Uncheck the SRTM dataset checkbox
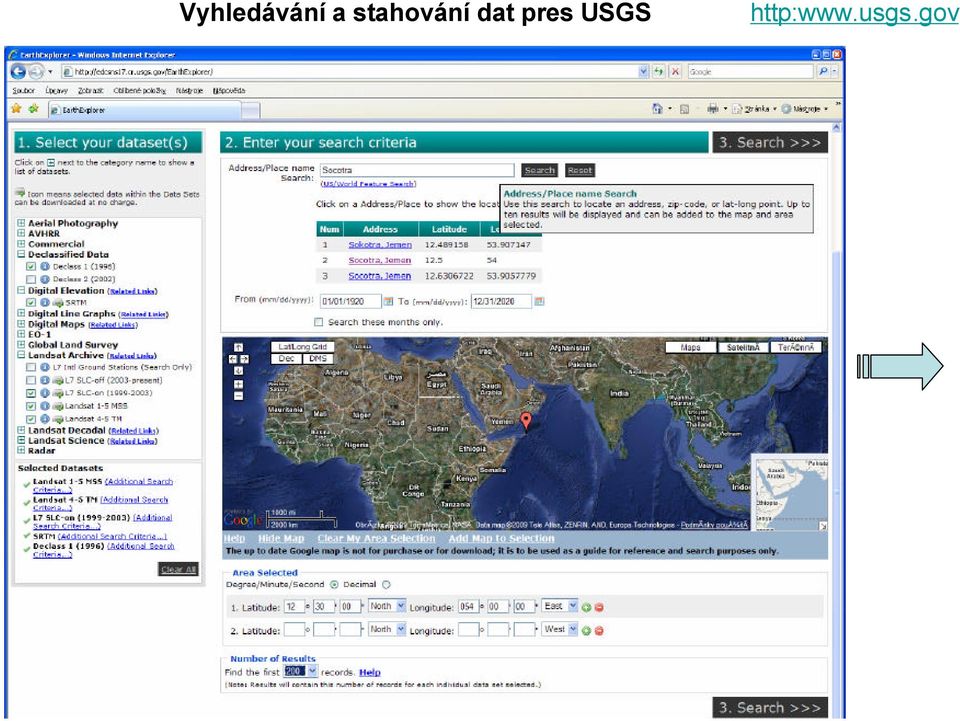This screenshot has width=960, height=721. (x=31, y=302)
